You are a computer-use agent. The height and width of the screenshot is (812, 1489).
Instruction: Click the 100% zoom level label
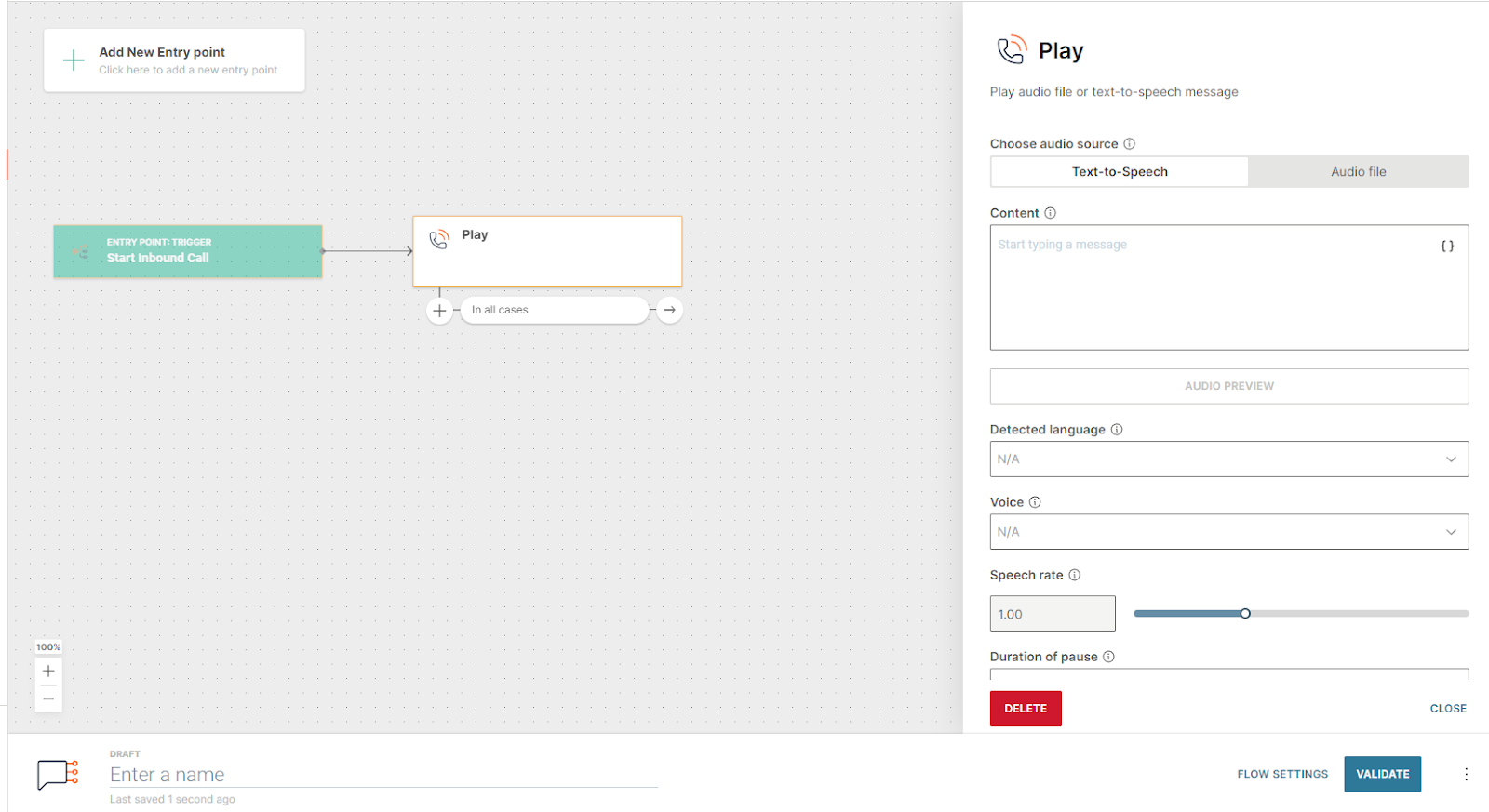click(48, 647)
